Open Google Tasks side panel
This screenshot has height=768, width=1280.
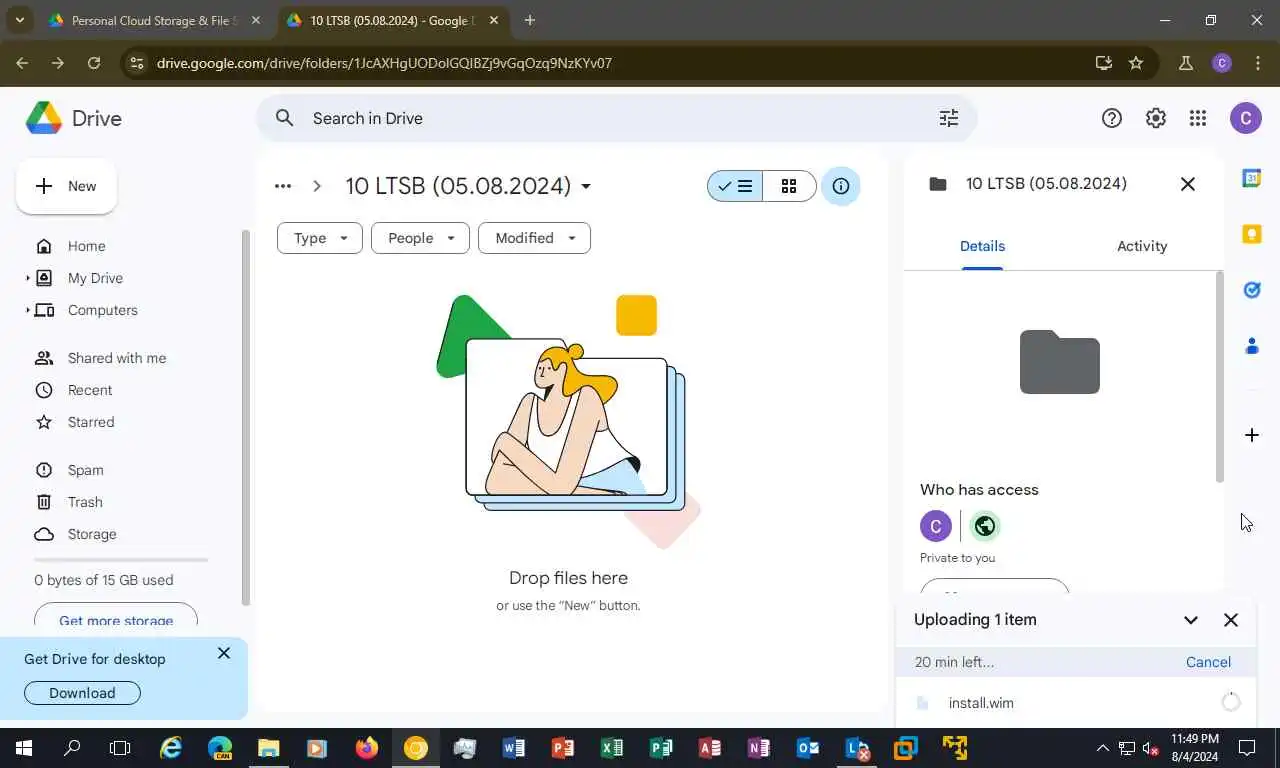[x=1252, y=290]
